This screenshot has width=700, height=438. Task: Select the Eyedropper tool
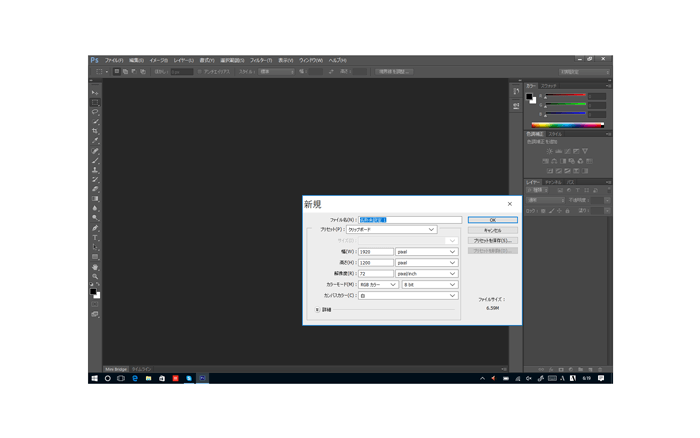[96, 141]
